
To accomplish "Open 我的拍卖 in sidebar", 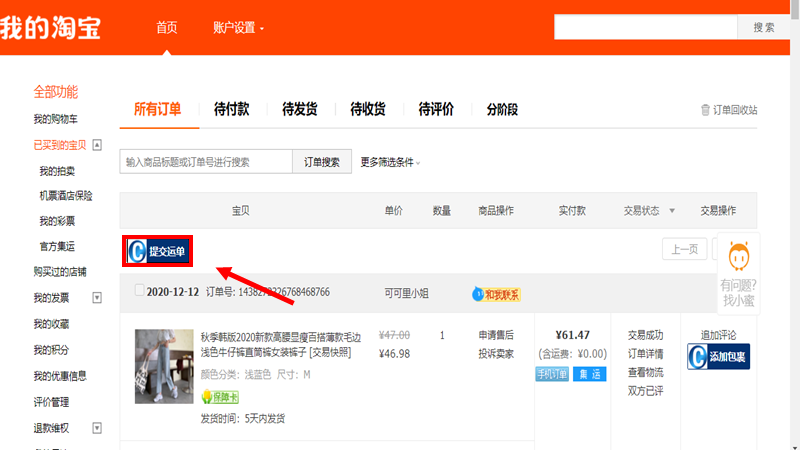I will tap(57, 171).
